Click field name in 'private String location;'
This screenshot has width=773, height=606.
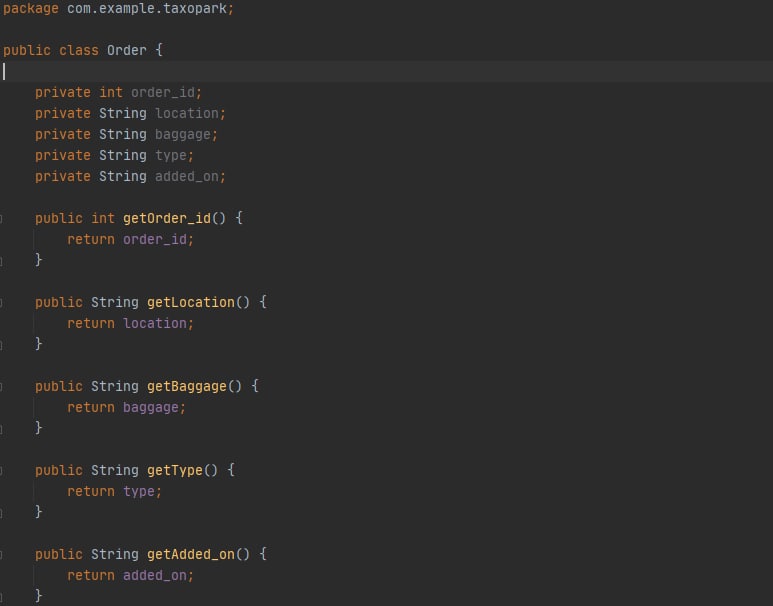click(187, 113)
